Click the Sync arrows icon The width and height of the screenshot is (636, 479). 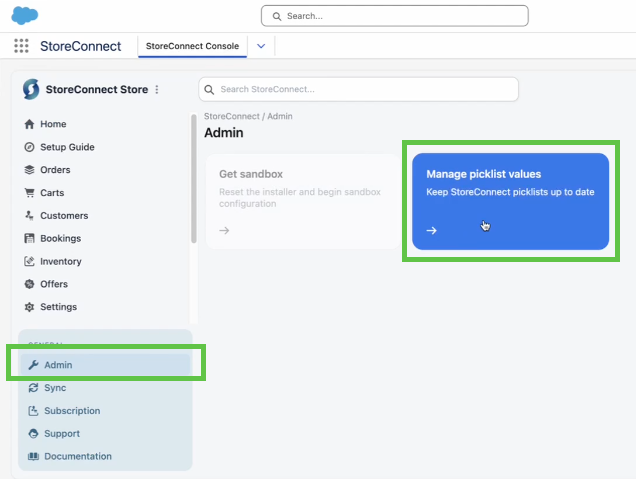click(x=33, y=388)
